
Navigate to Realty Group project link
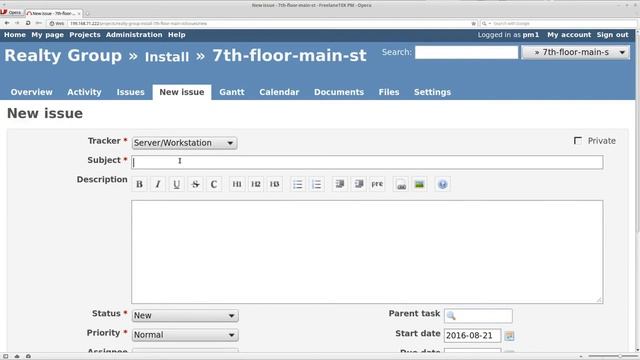point(63,56)
